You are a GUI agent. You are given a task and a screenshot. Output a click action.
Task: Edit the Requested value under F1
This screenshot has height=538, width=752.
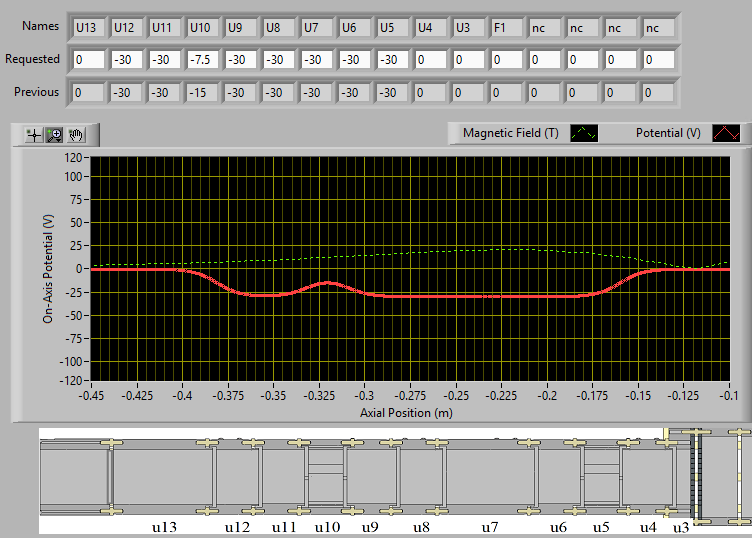pyautogui.click(x=506, y=60)
